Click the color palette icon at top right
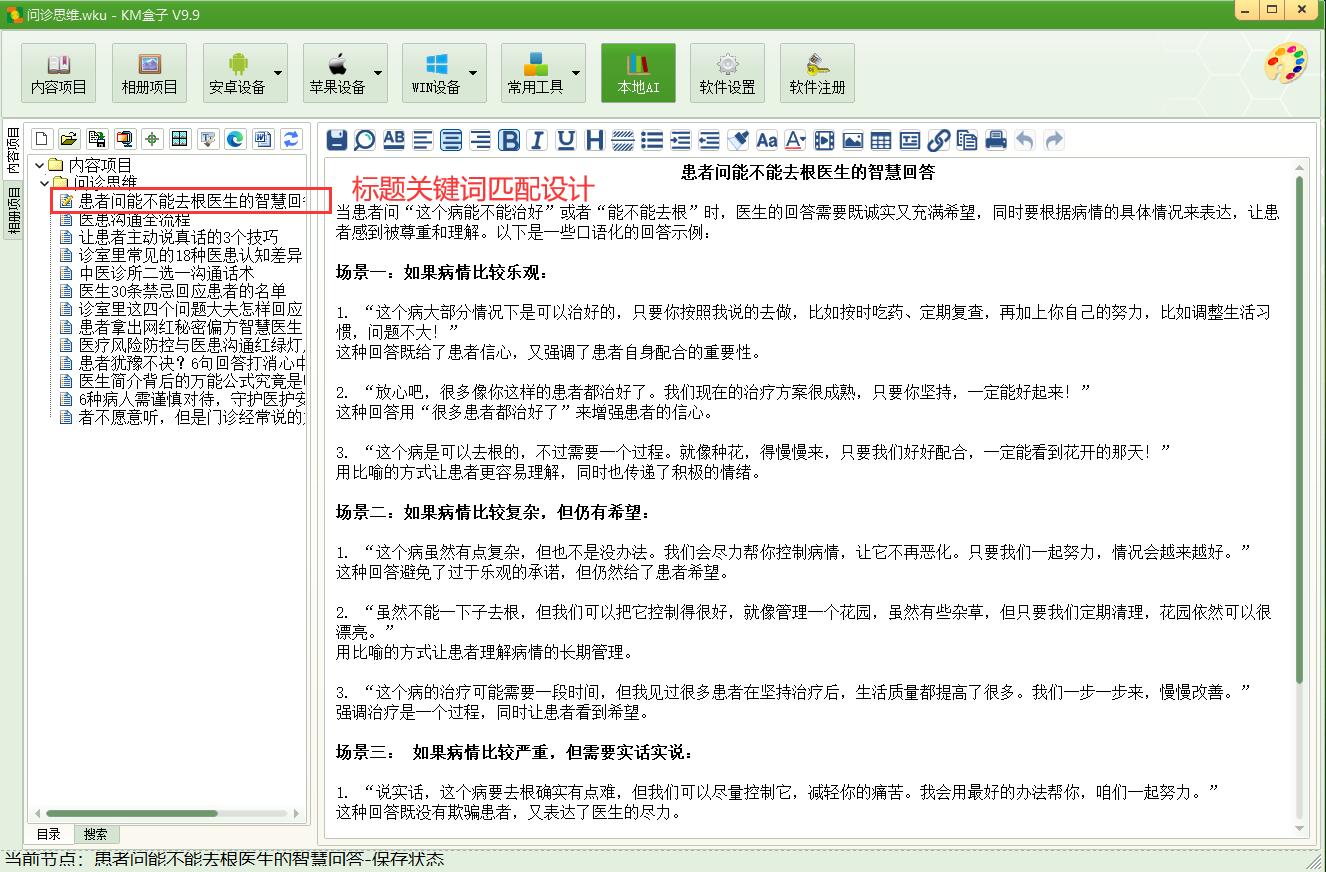Image resolution: width=1326 pixels, height=872 pixels. pyautogui.click(x=1285, y=64)
